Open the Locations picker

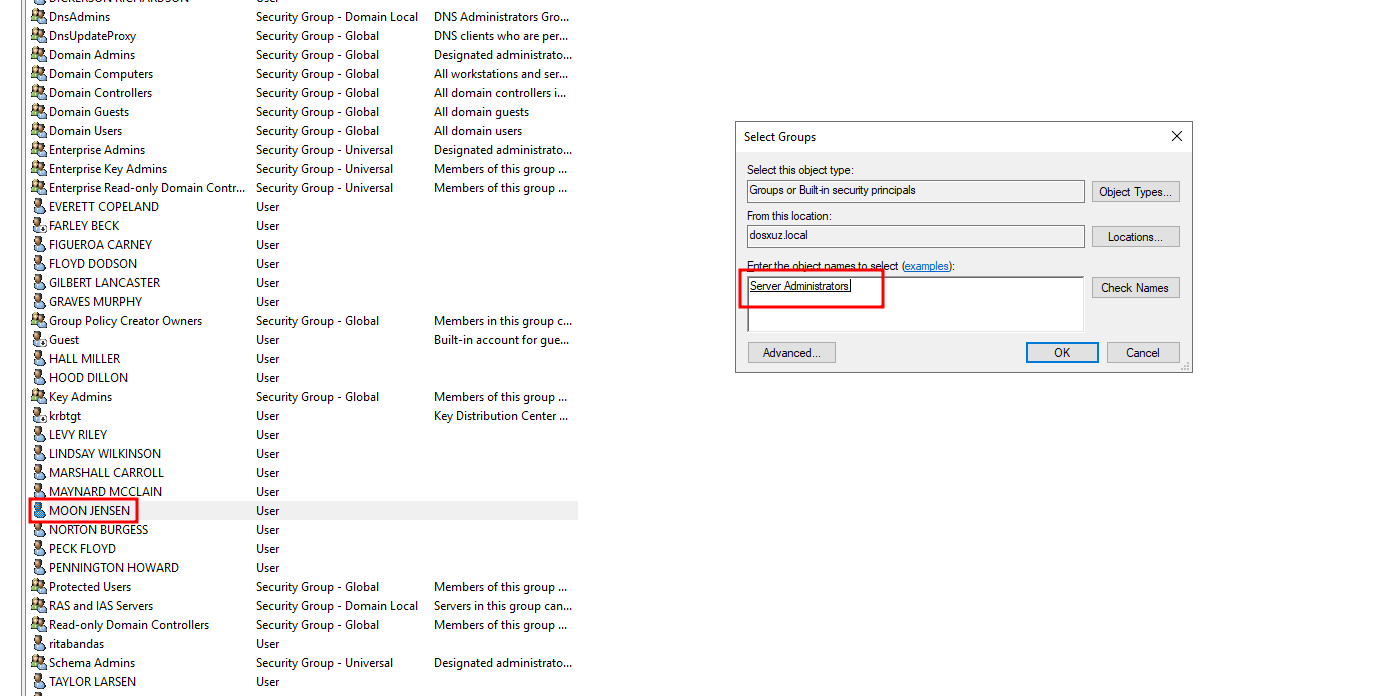point(1134,237)
